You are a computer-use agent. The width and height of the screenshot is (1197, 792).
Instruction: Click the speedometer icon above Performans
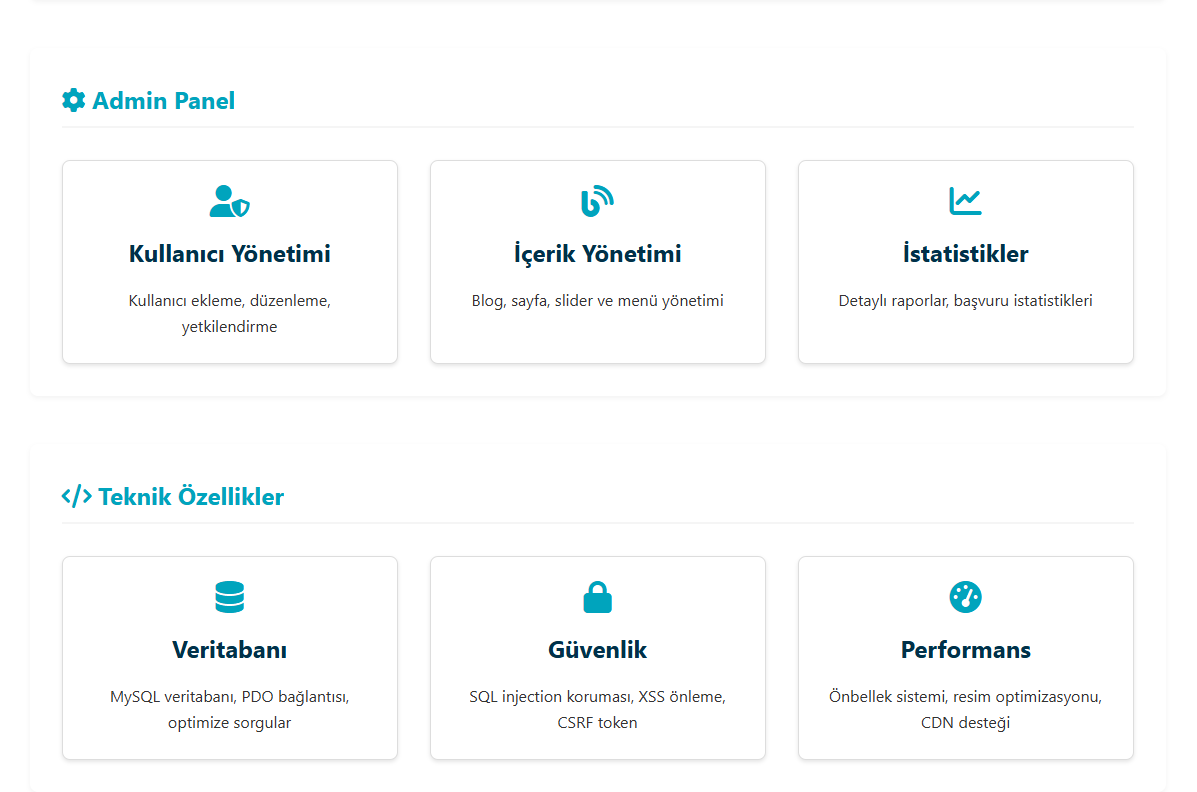pyautogui.click(x=965, y=597)
